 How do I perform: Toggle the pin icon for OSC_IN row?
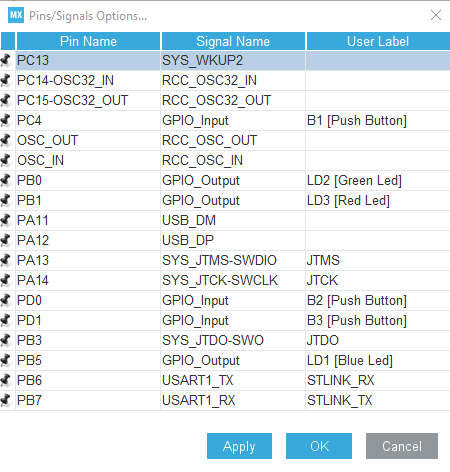tap(5, 160)
